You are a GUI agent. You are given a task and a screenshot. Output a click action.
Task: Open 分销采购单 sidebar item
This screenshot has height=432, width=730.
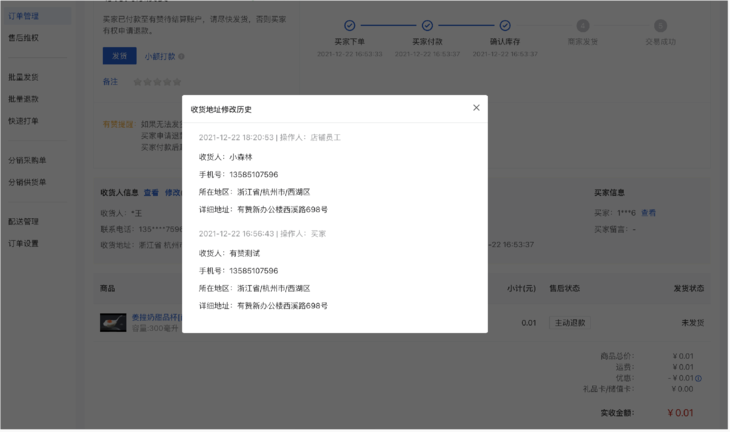click(x=27, y=160)
